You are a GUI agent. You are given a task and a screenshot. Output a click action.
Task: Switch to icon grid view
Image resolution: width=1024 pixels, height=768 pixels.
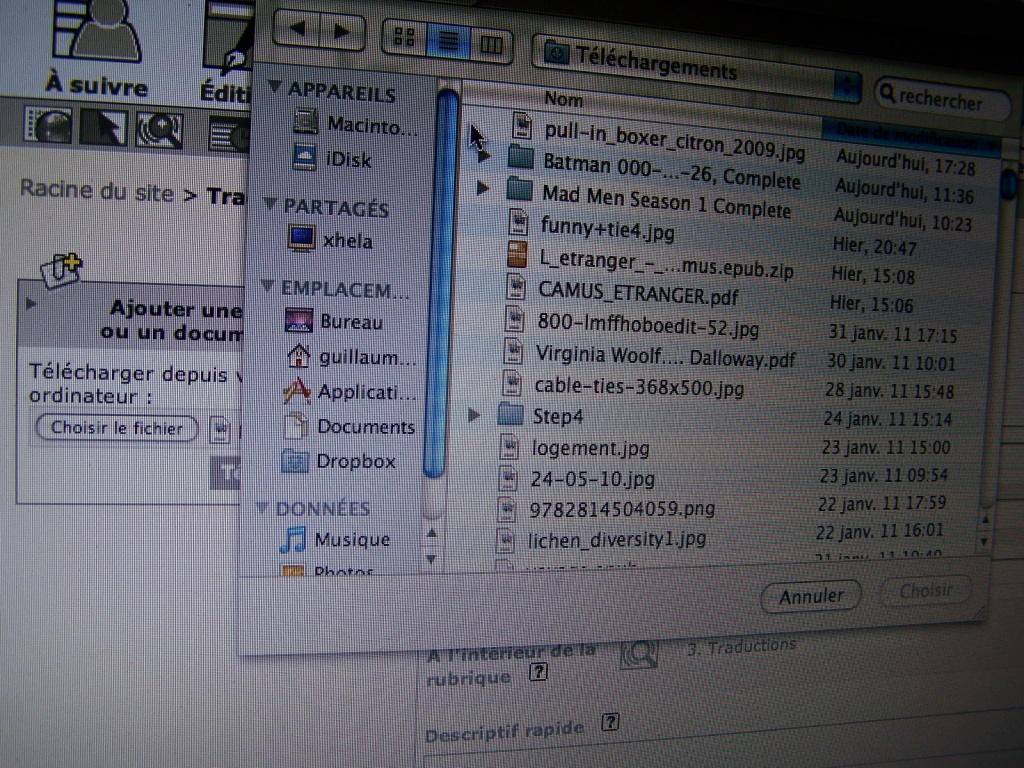404,37
